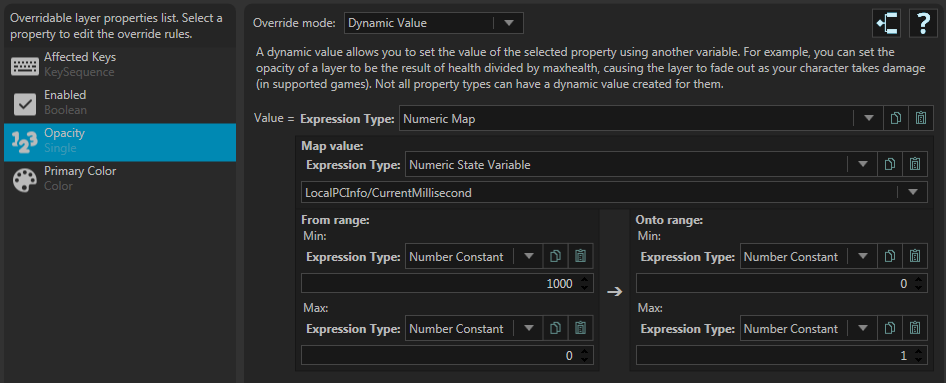Viewport: 946px width, 383px height.
Task: Paste into the Numeric Map expression
Action: [920, 119]
